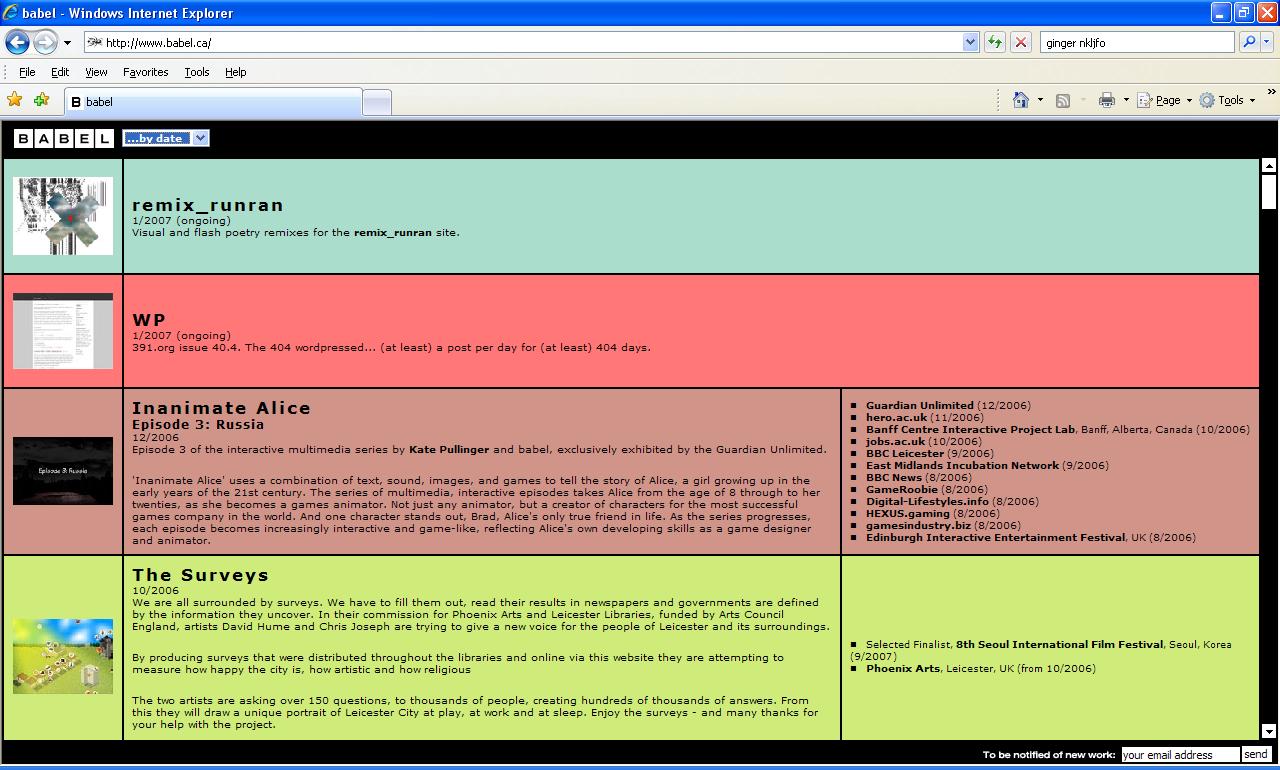Open the search provider options dropdown
The image size is (1280, 770).
click(x=1267, y=42)
